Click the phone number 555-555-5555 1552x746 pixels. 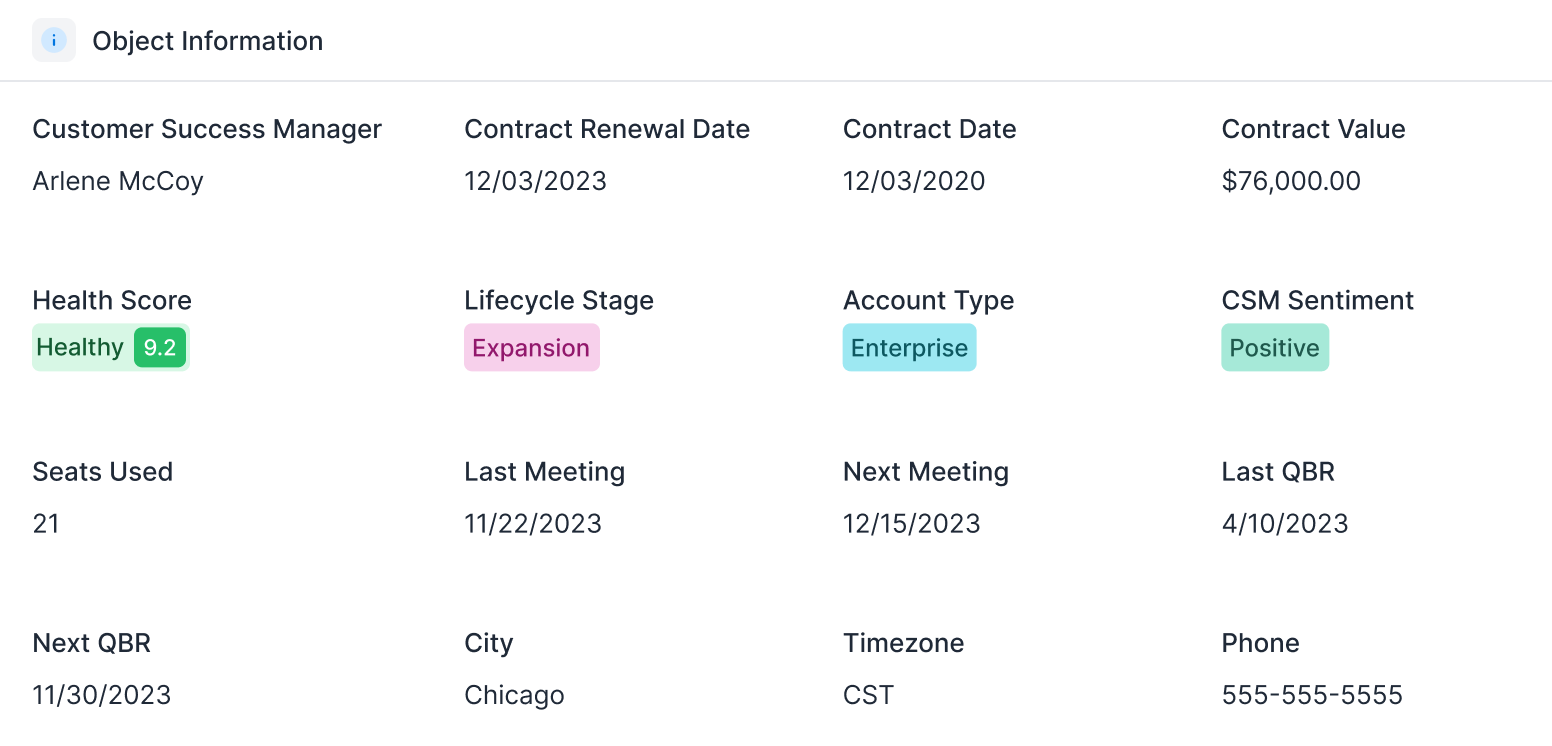click(x=1312, y=695)
